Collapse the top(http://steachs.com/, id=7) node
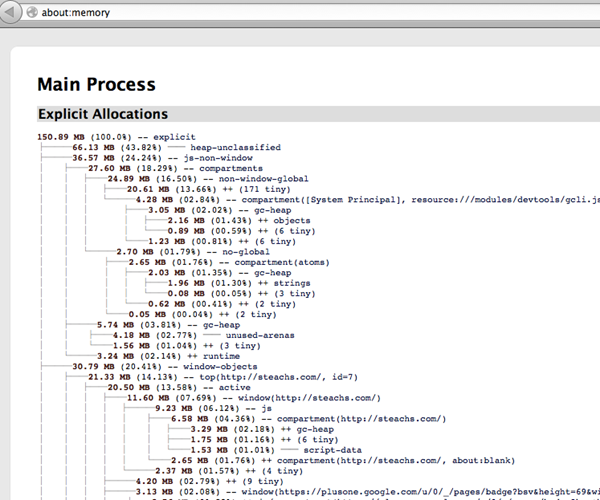The height and width of the screenshot is (500, 600). [x=223, y=377]
